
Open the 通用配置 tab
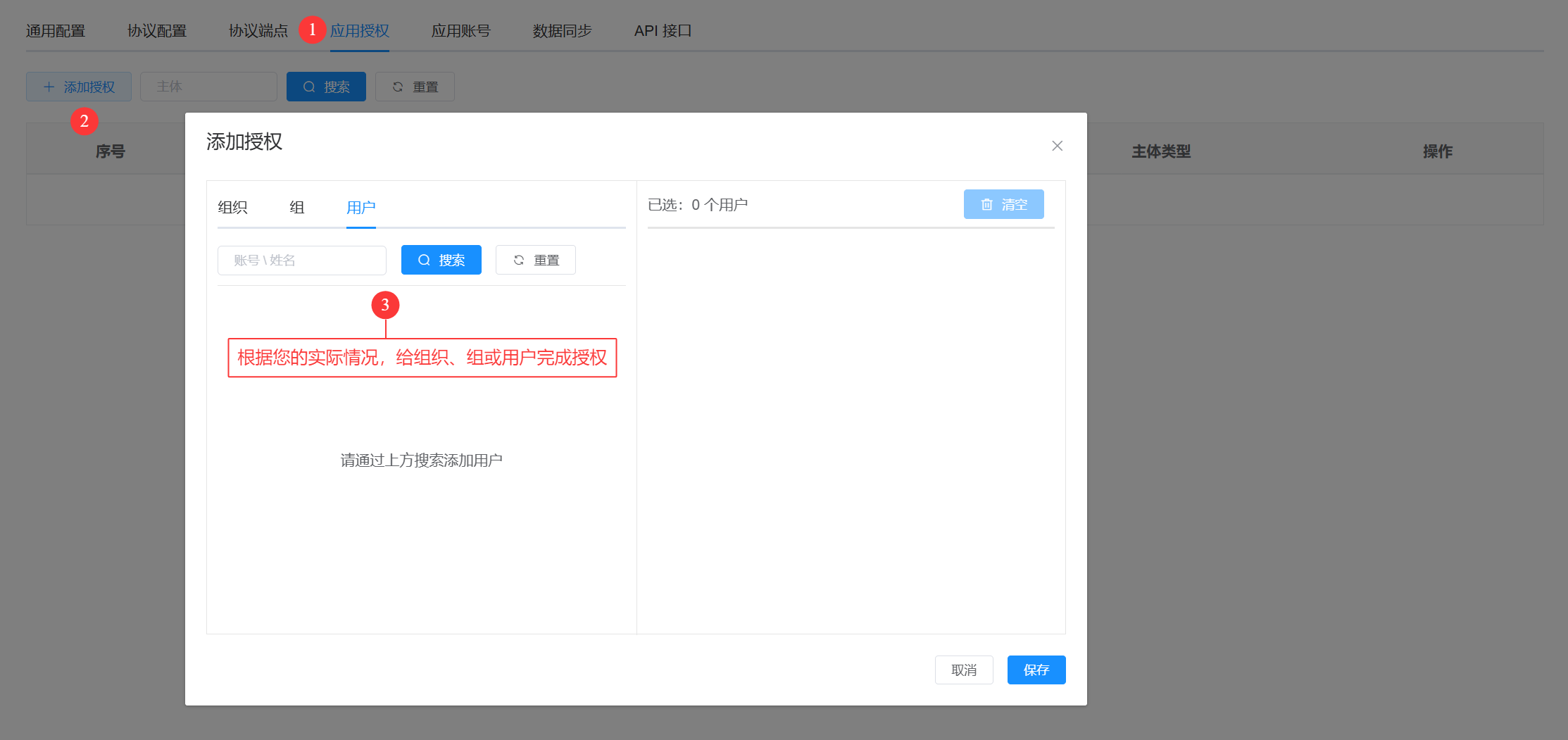tap(56, 31)
